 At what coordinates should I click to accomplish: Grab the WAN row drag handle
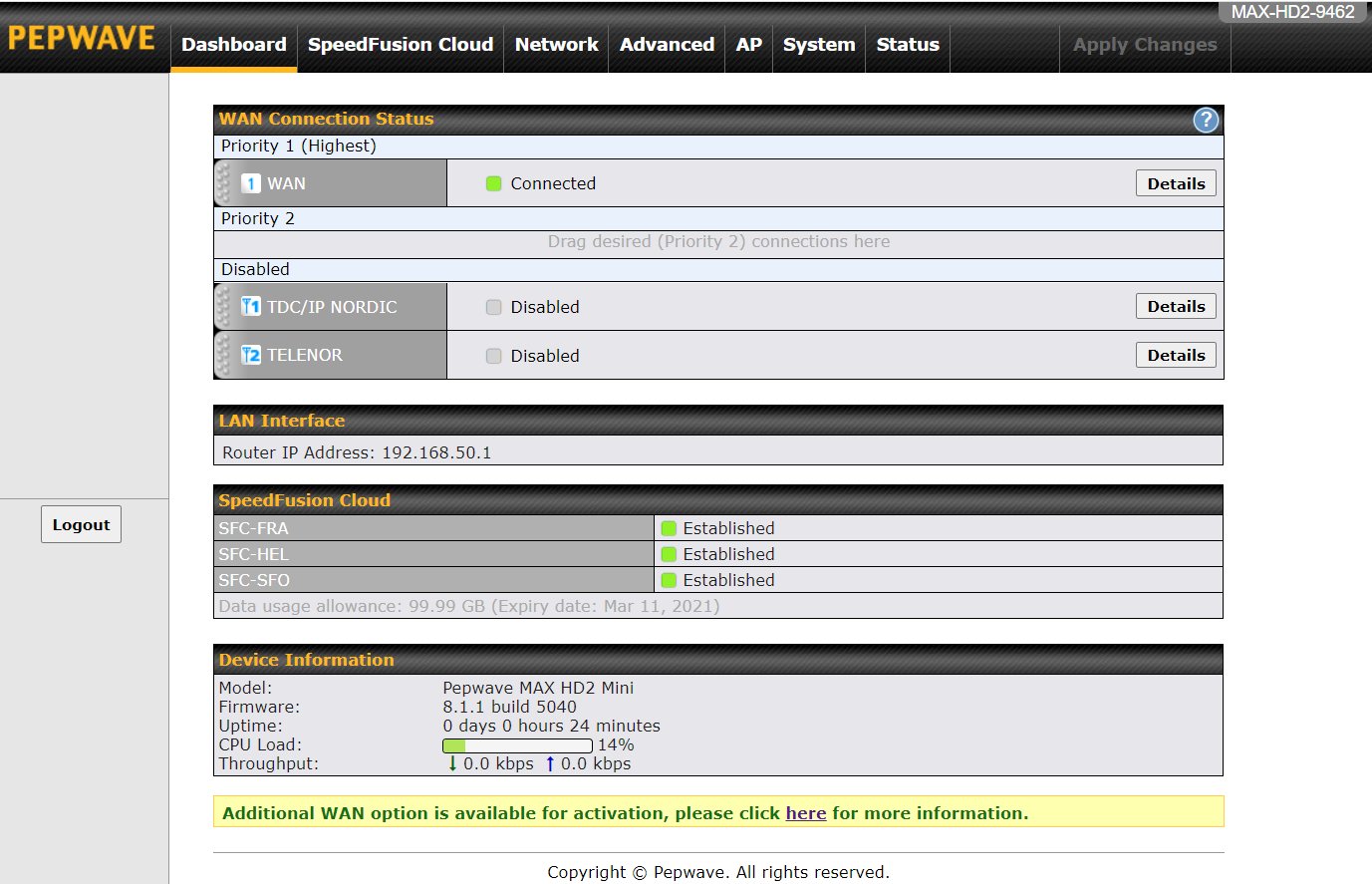tap(223, 183)
